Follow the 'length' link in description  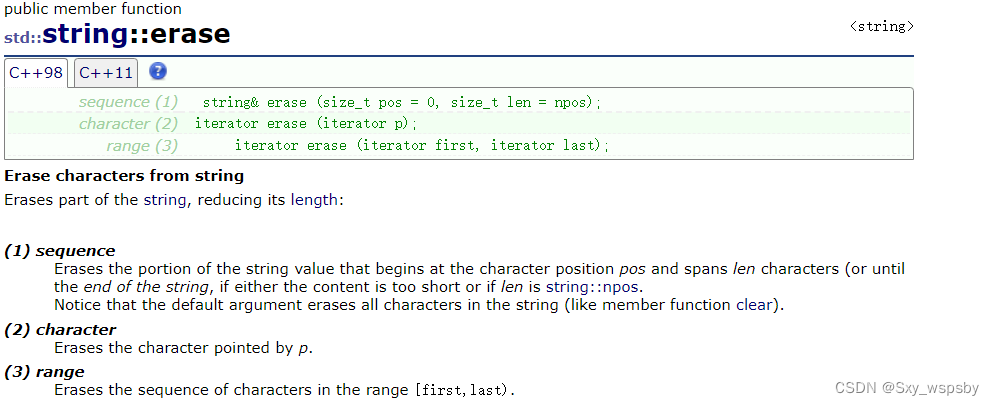314,200
